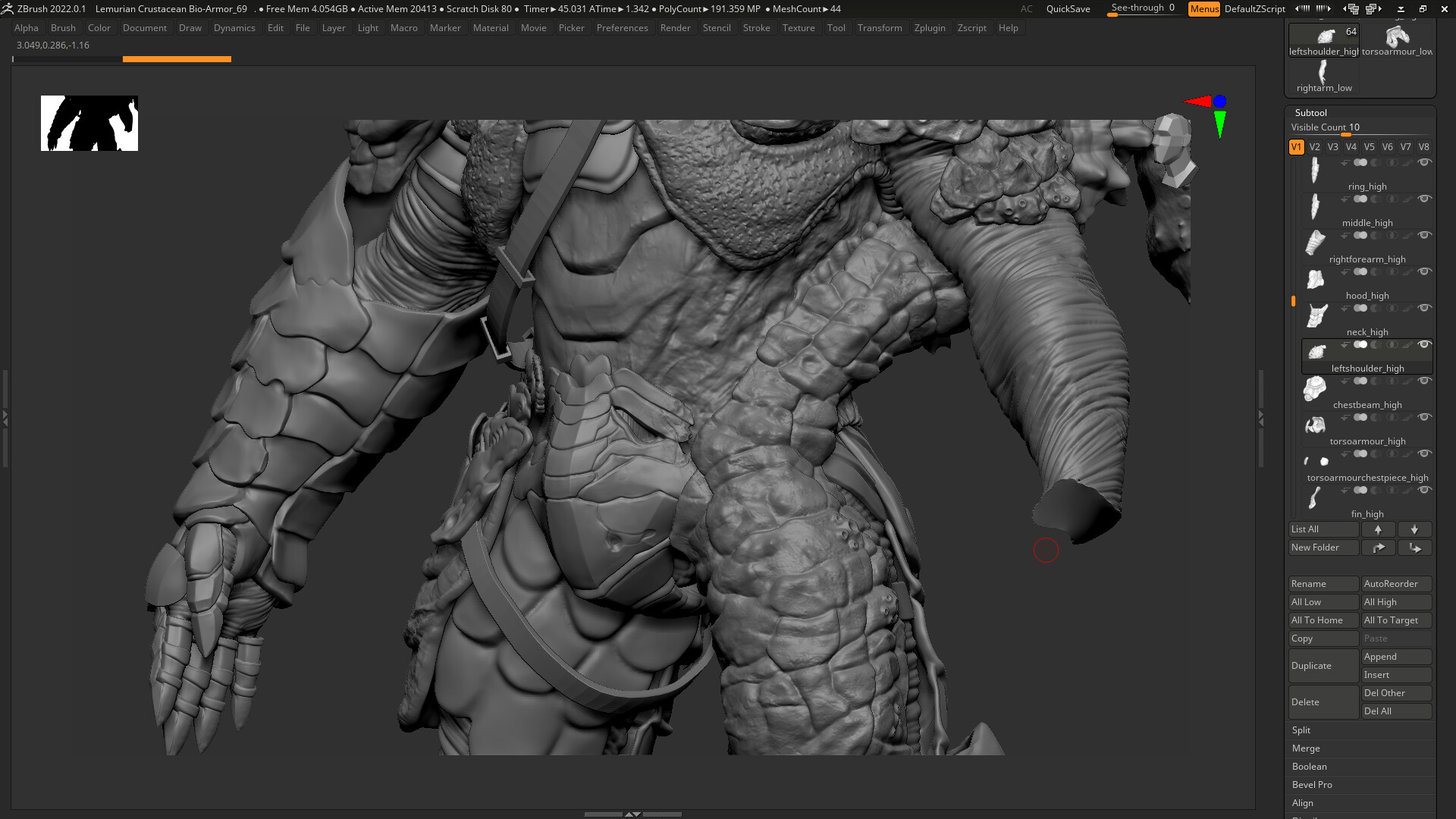The height and width of the screenshot is (819, 1456).
Task: Switch to the V3 subtool tab
Action: (1332, 146)
